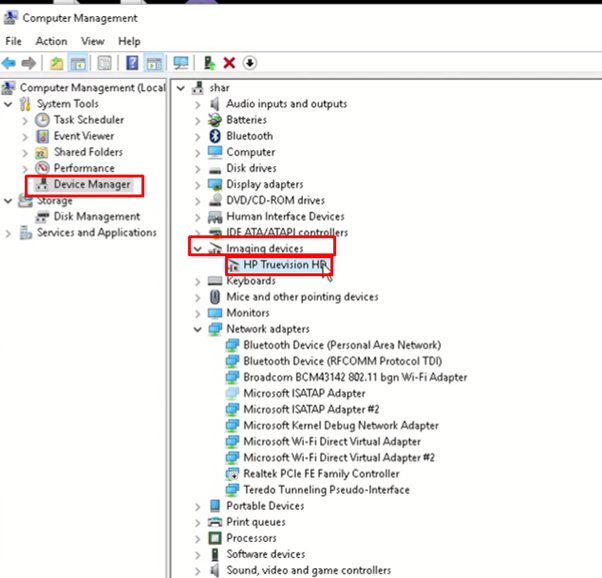Click Scan for hardware changes monitor icon

(x=181, y=63)
